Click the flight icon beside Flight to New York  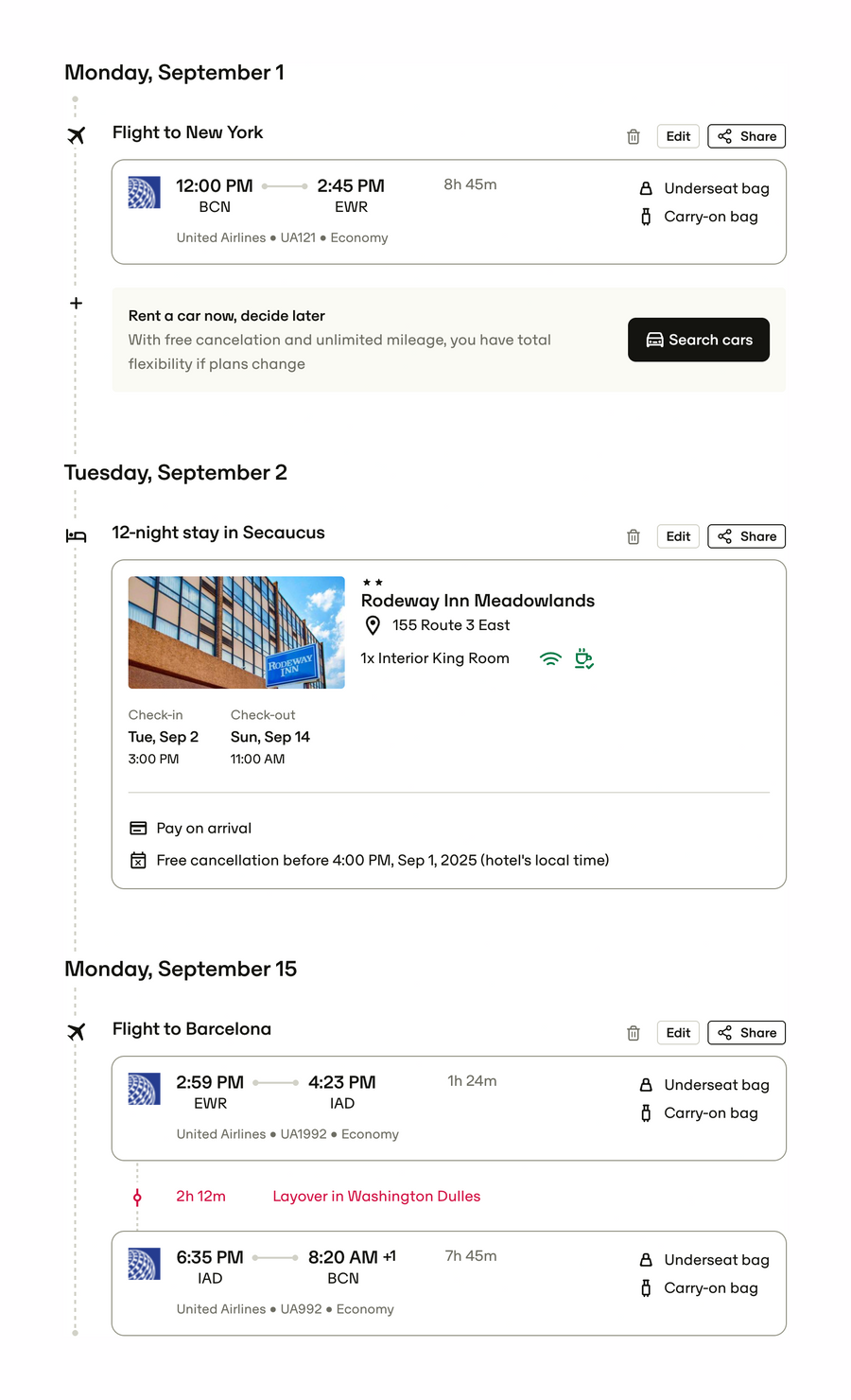(x=76, y=135)
